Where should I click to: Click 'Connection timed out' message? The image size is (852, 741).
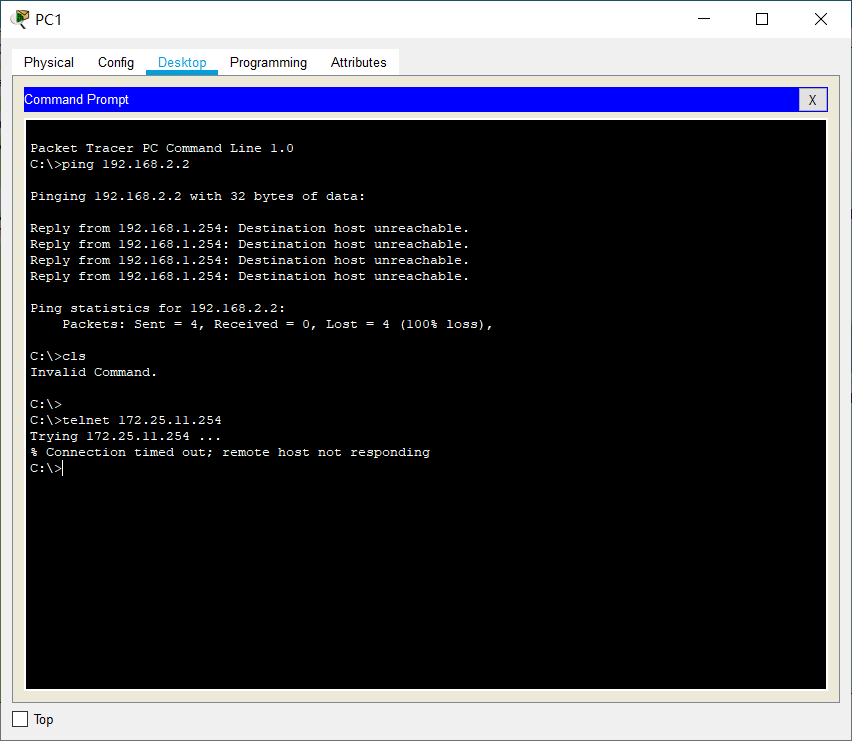(x=230, y=453)
